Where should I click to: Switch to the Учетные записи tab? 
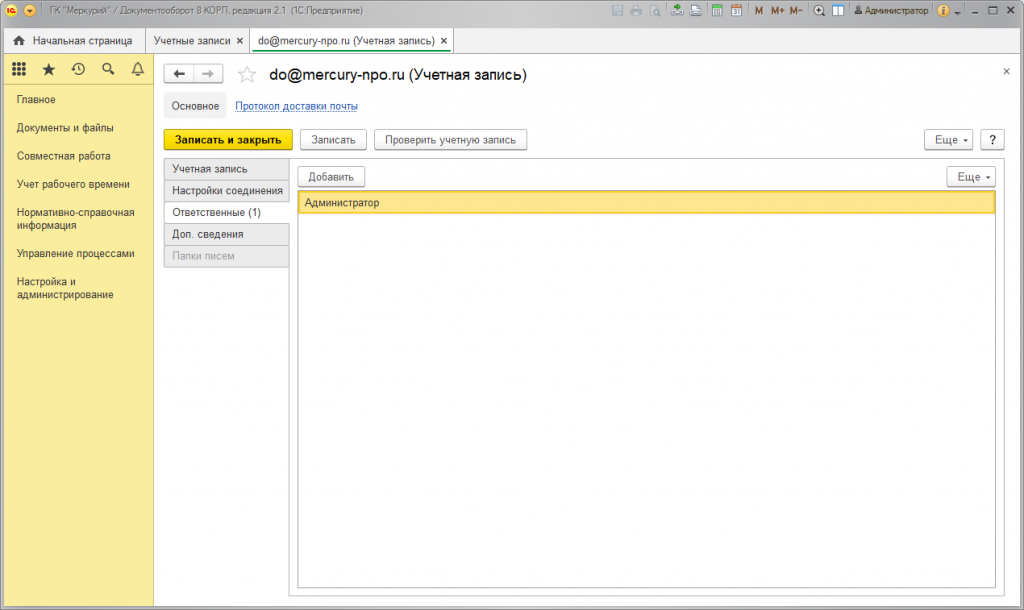[192, 41]
